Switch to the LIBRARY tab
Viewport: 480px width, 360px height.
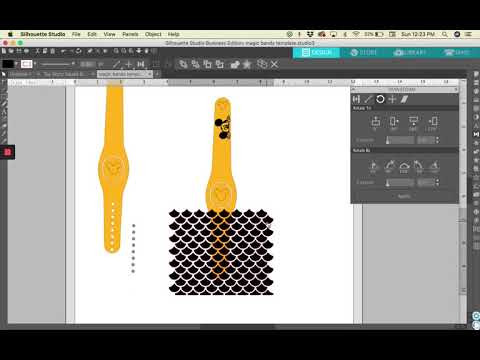(410, 53)
